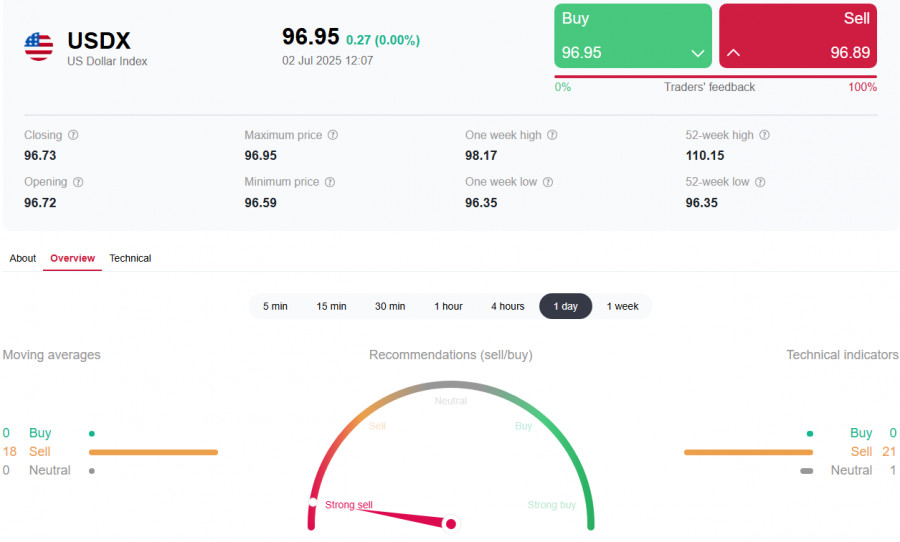Click the Minimum price value 96.59
The width and height of the screenshot is (900, 542).
[261, 203]
